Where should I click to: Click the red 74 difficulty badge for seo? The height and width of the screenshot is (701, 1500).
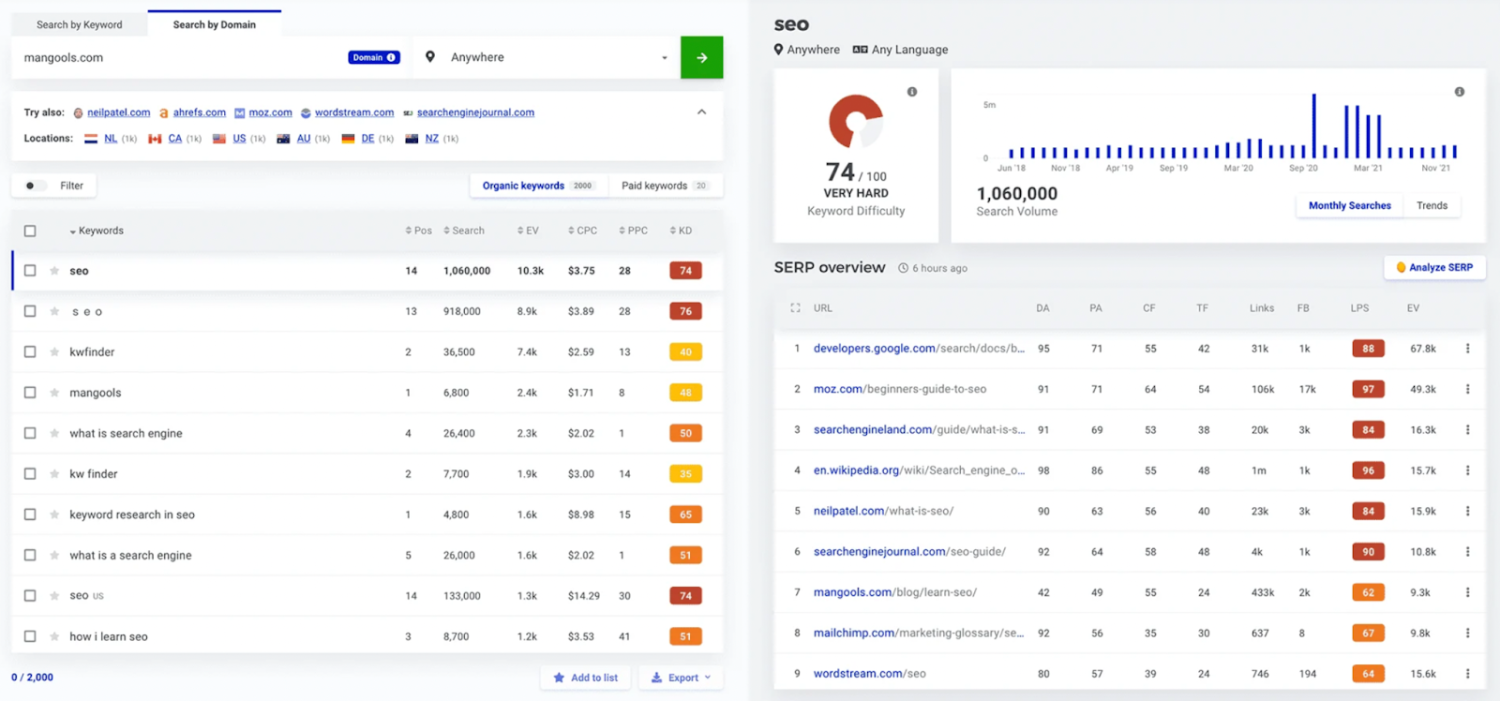click(x=685, y=270)
